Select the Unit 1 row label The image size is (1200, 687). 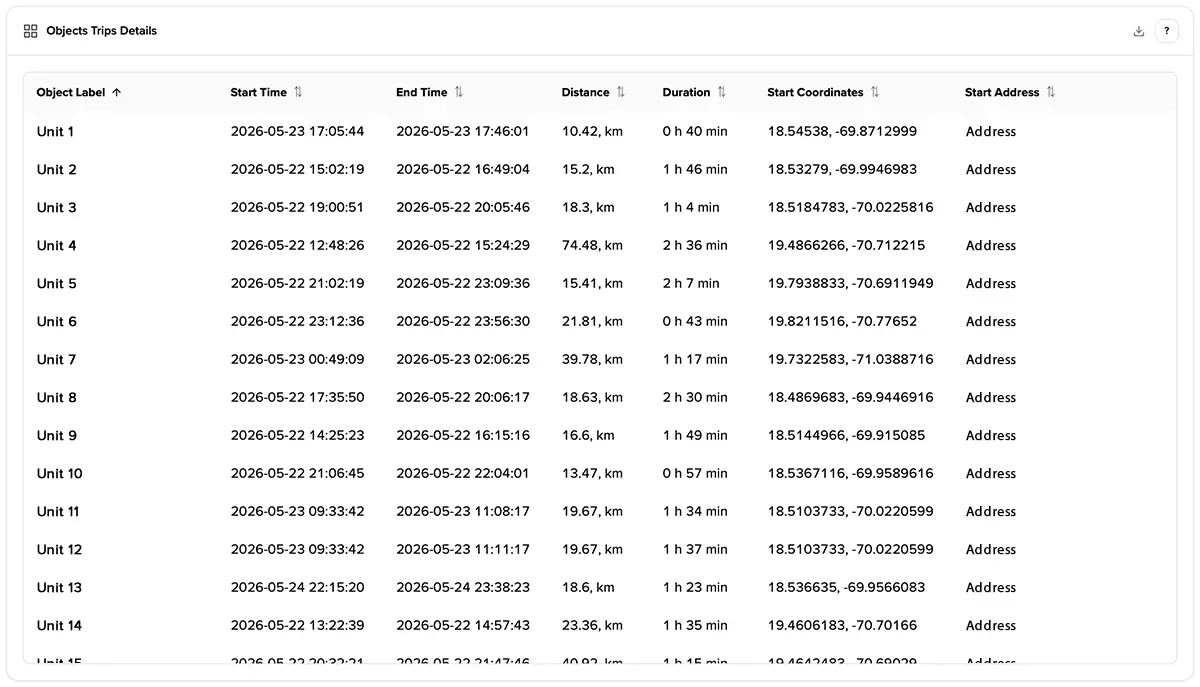point(56,132)
